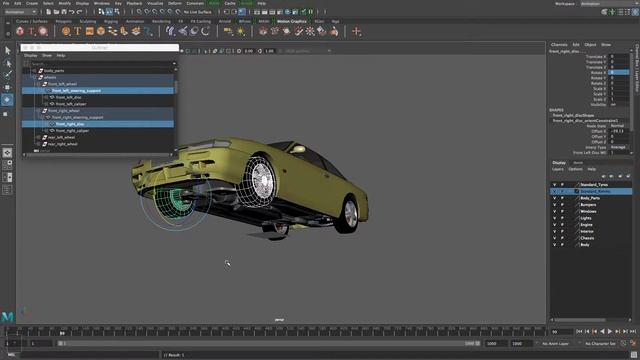The width and height of the screenshot is (640, 360).
Task: Switch to the Motion Graphics shelf tab
Action: (292, 21)
